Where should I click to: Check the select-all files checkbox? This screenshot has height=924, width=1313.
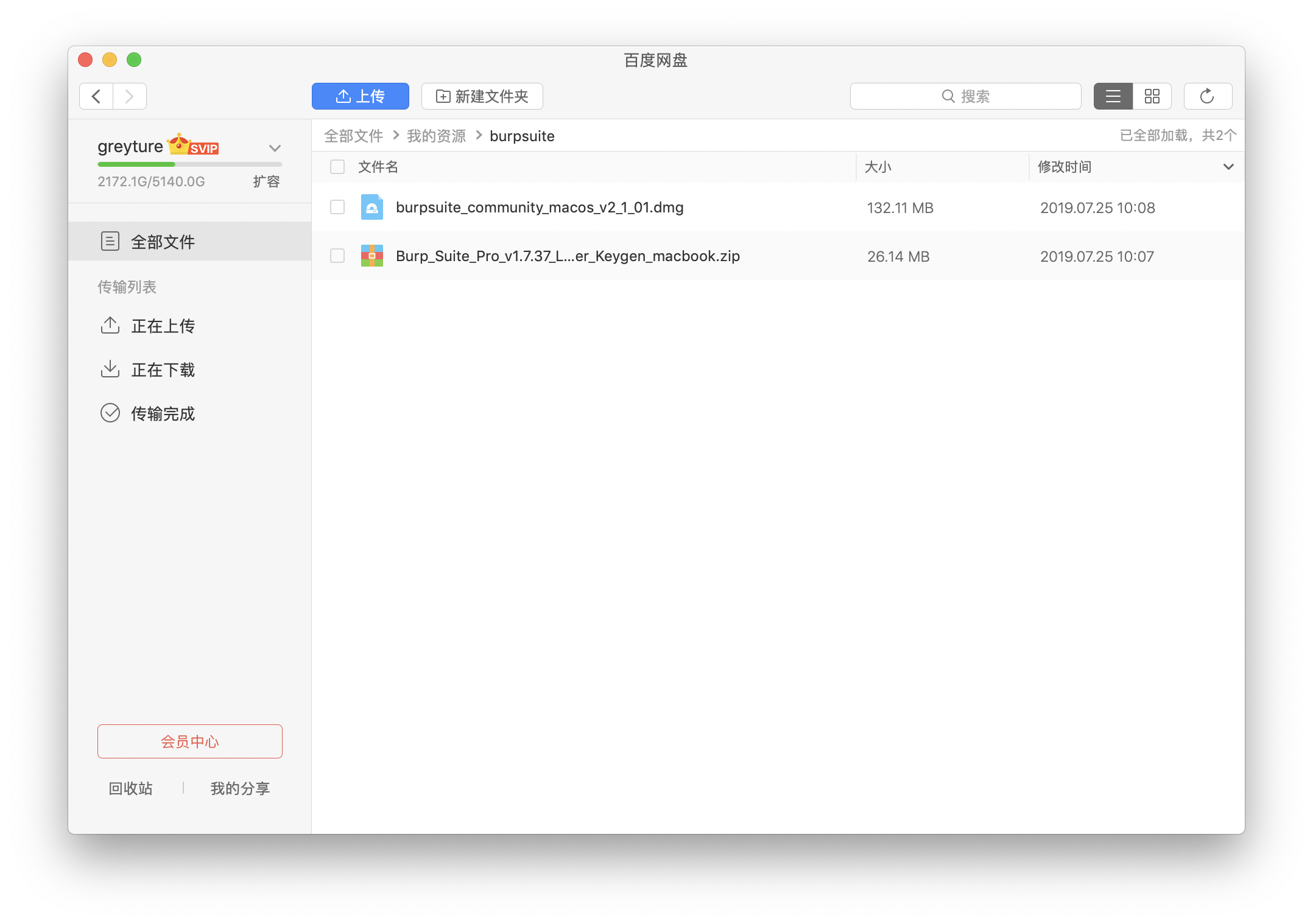[x=337, y=167]
